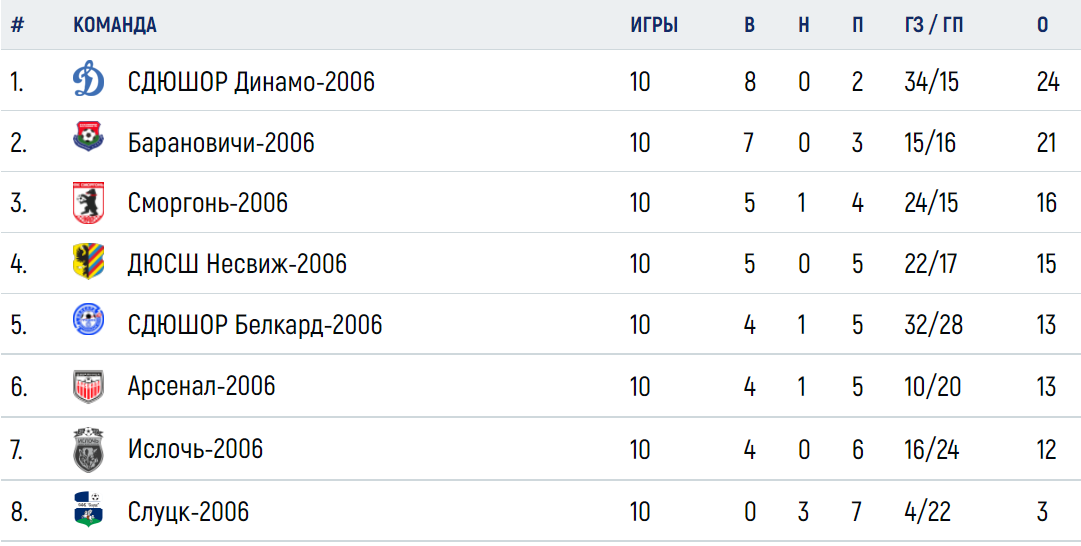Click the КОМАНДА column header
Image resolution: width=1081 pixels, height=546 pixels.
tap(114, 26)
